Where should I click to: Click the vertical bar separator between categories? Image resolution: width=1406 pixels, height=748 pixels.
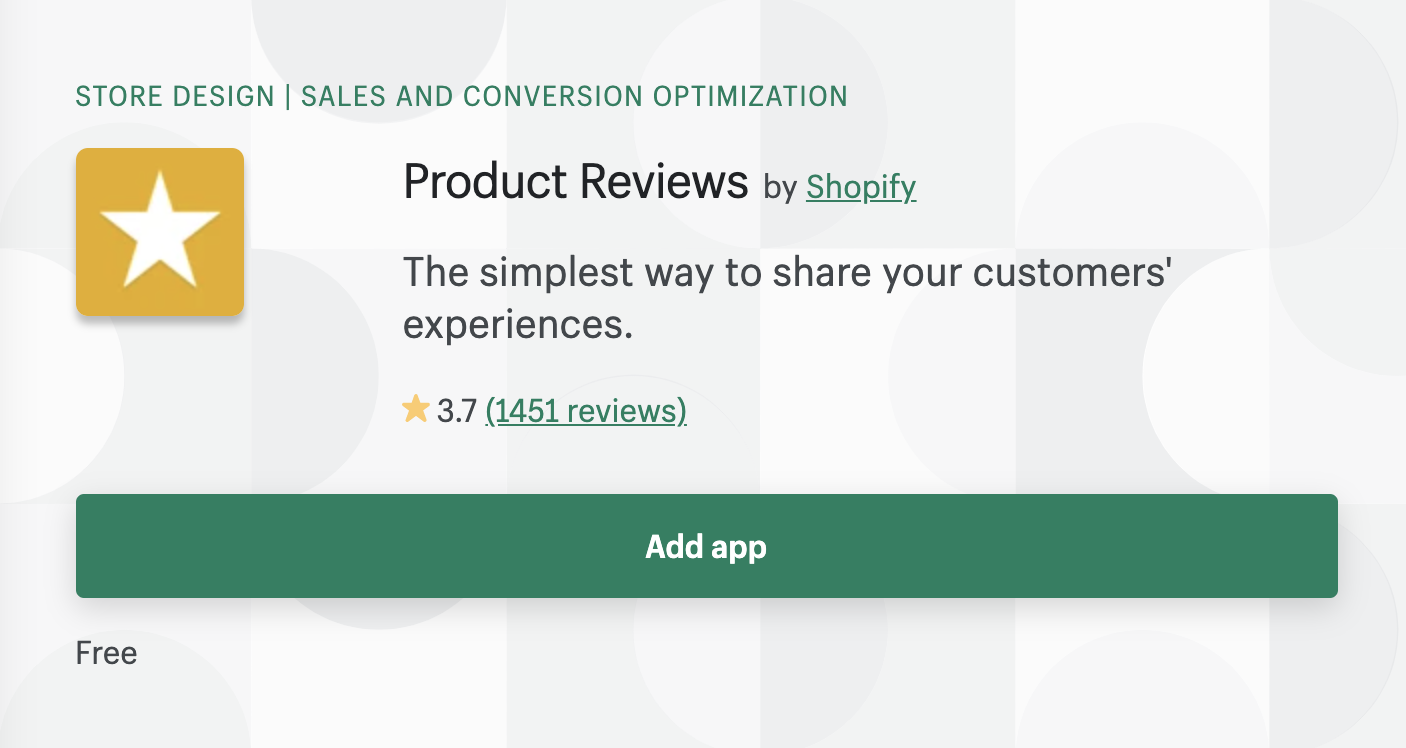pos(288,97)
